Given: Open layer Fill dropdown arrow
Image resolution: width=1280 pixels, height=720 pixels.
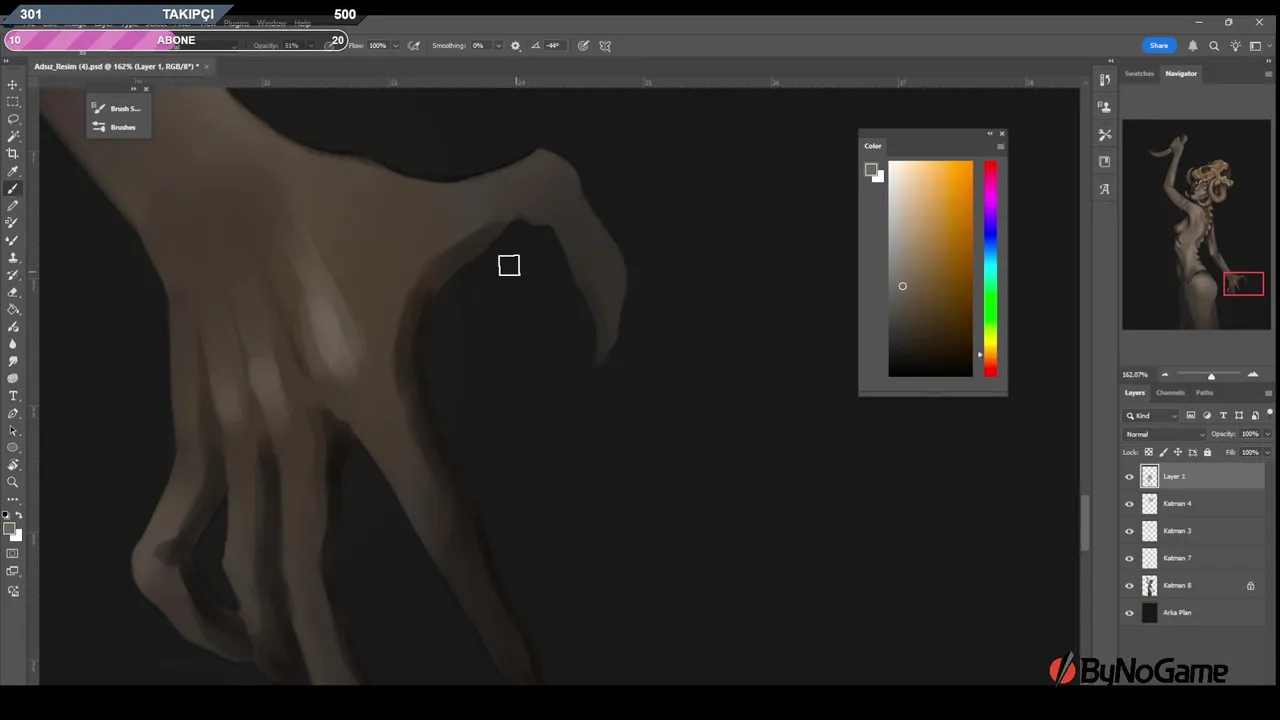Looking at the screenshot, I should click(x=1268, y=452).
